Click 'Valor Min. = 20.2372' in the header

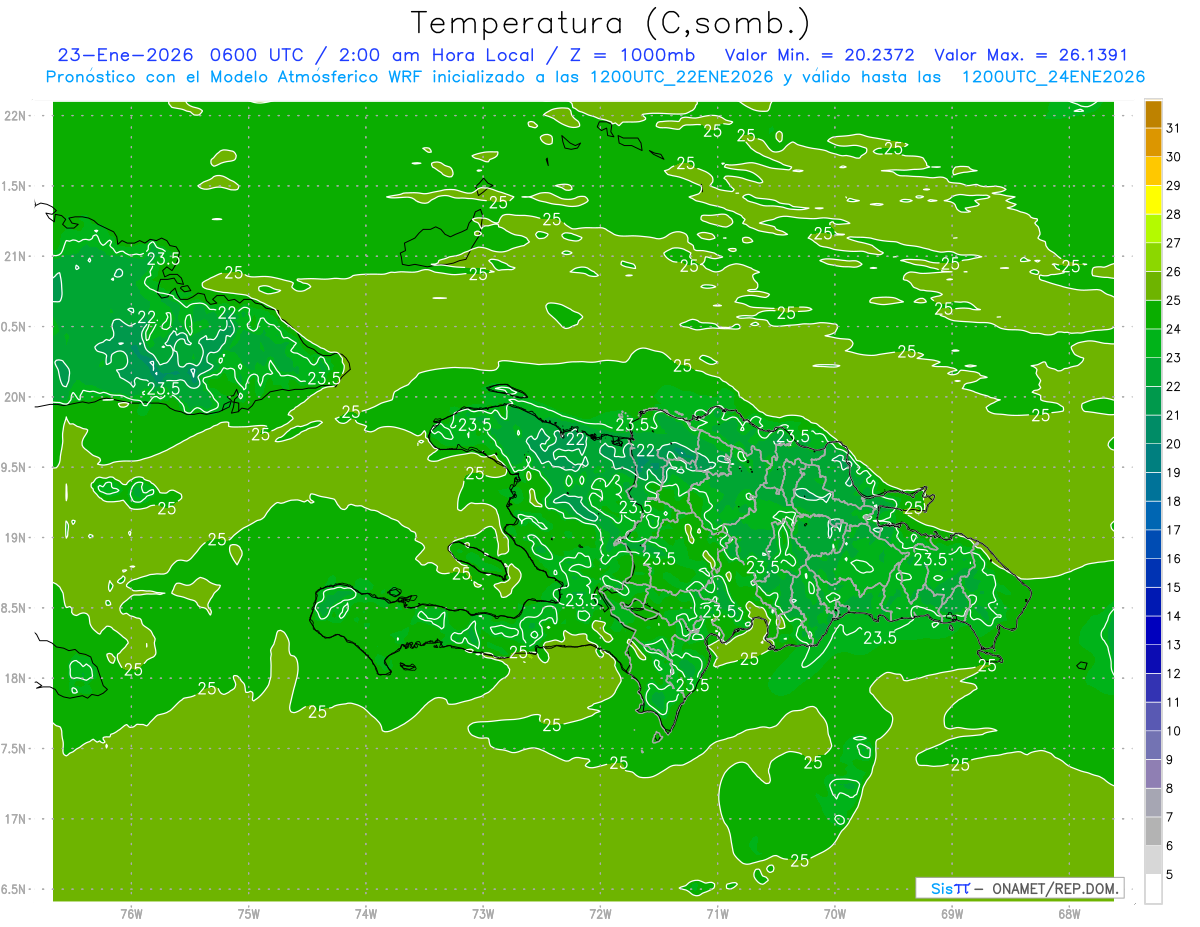[x=820, y=56]
